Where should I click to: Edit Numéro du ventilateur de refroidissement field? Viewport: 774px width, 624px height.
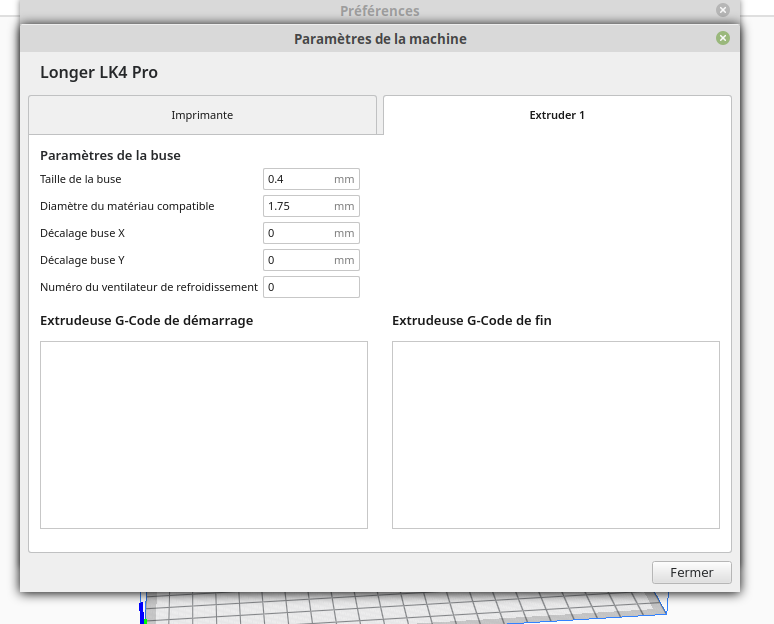311,287
